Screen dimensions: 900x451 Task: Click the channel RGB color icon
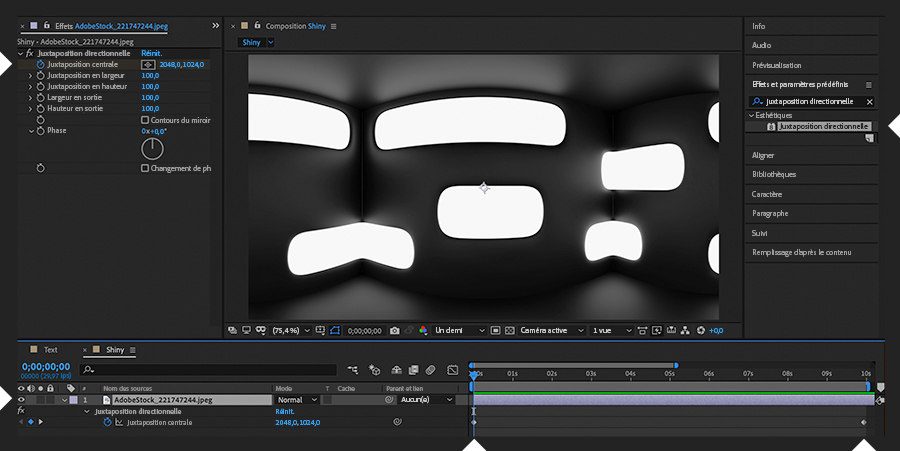(423, 330)
